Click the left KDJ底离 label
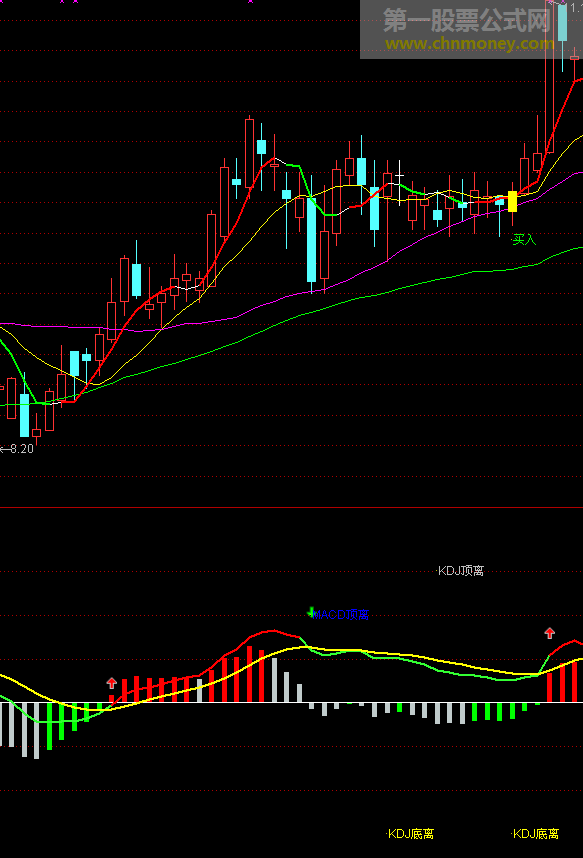583x858 pixels. [411, 834]
